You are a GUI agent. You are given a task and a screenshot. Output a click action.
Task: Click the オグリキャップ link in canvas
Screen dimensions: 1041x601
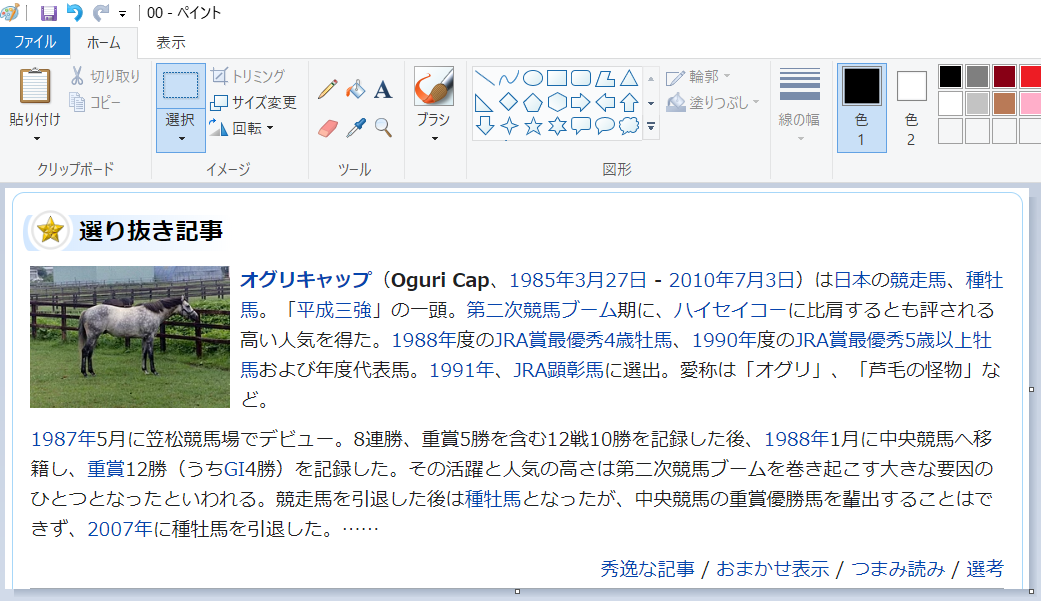click(305, 280)
